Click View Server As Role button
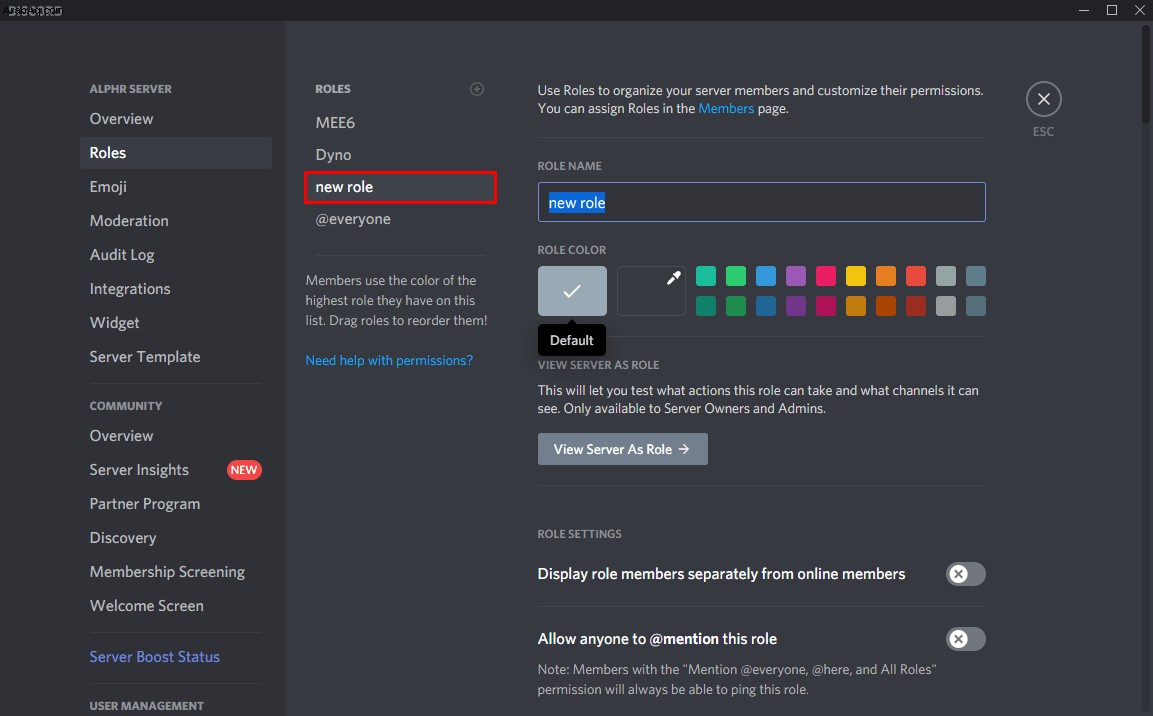This screenshot has width=1153, height=716. (622, 449)
